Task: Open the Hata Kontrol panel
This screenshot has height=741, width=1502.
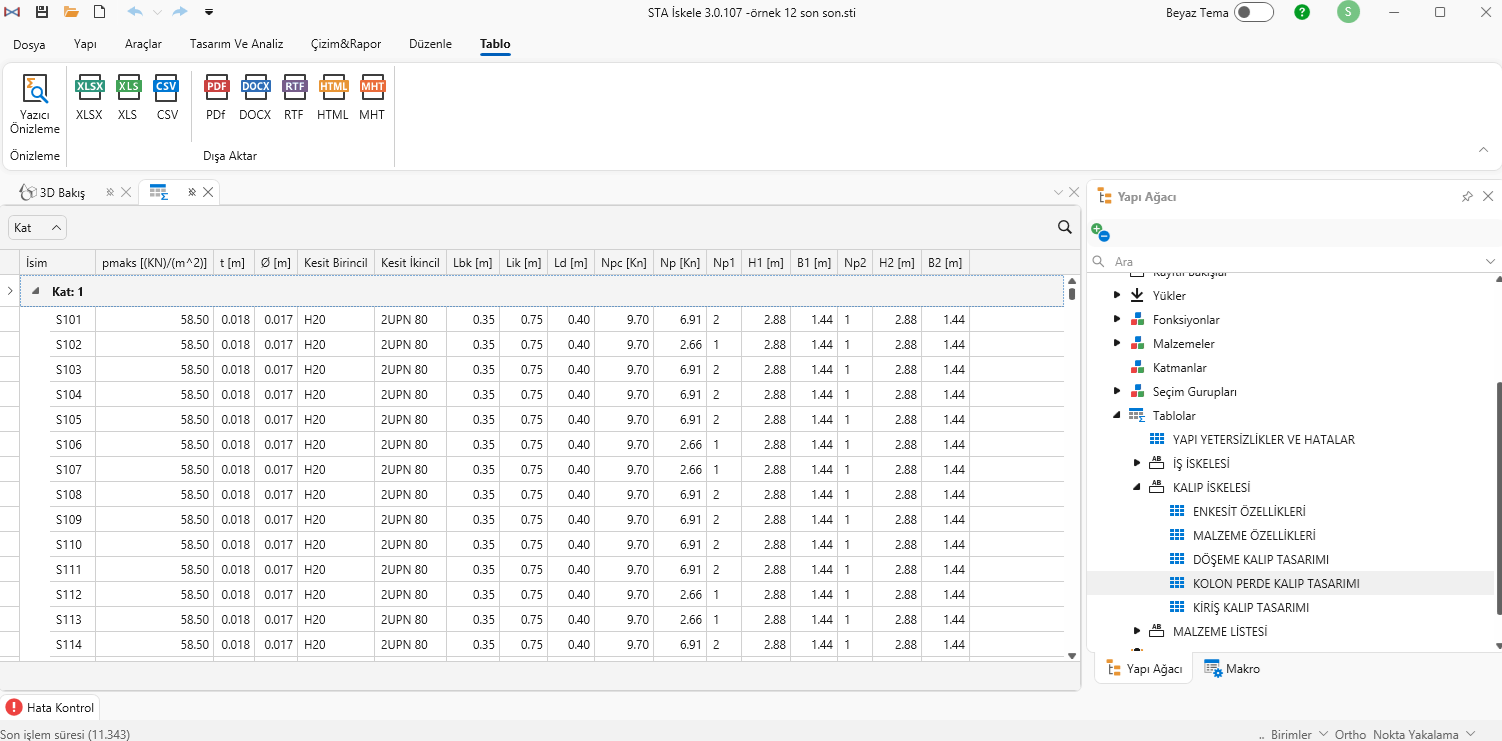Action: (x=51, y=708)
